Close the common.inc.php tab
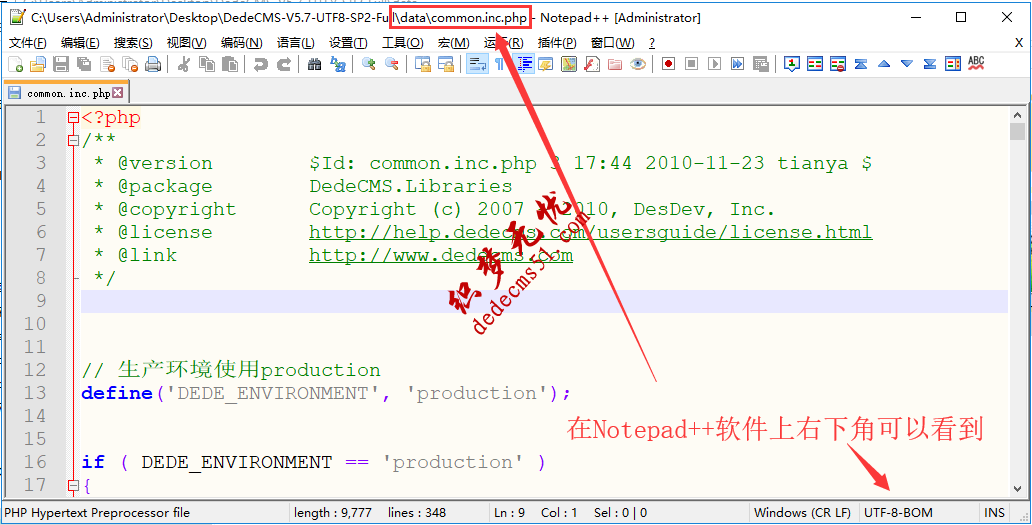This screenshot has width=1032, height=525. tap(118, 93)
